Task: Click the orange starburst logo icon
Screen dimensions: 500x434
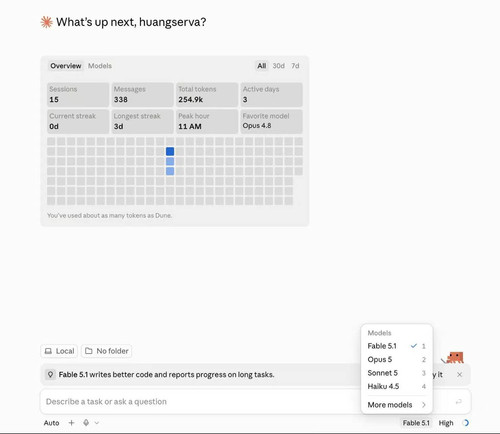Action: (x=46, y=22)
